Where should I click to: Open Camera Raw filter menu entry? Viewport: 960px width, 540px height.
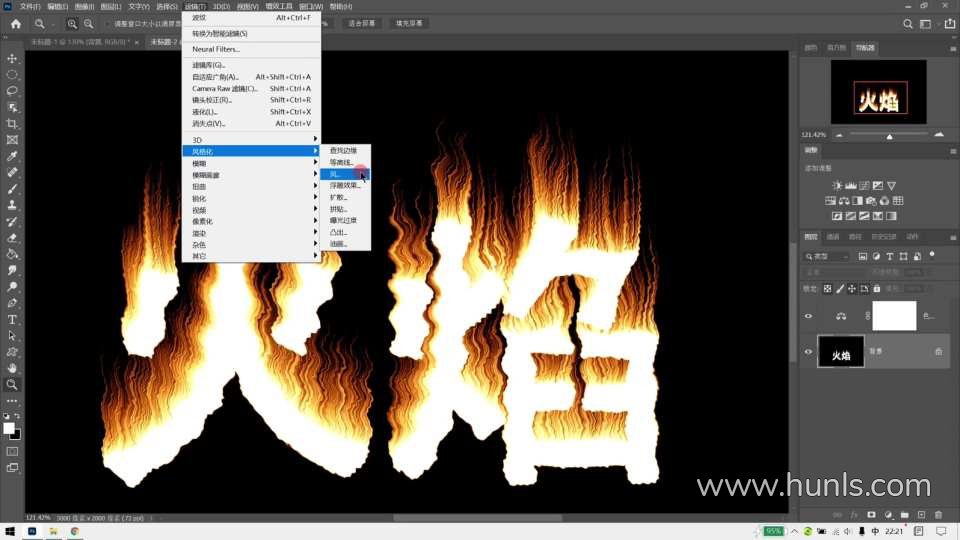pos(251,88)
